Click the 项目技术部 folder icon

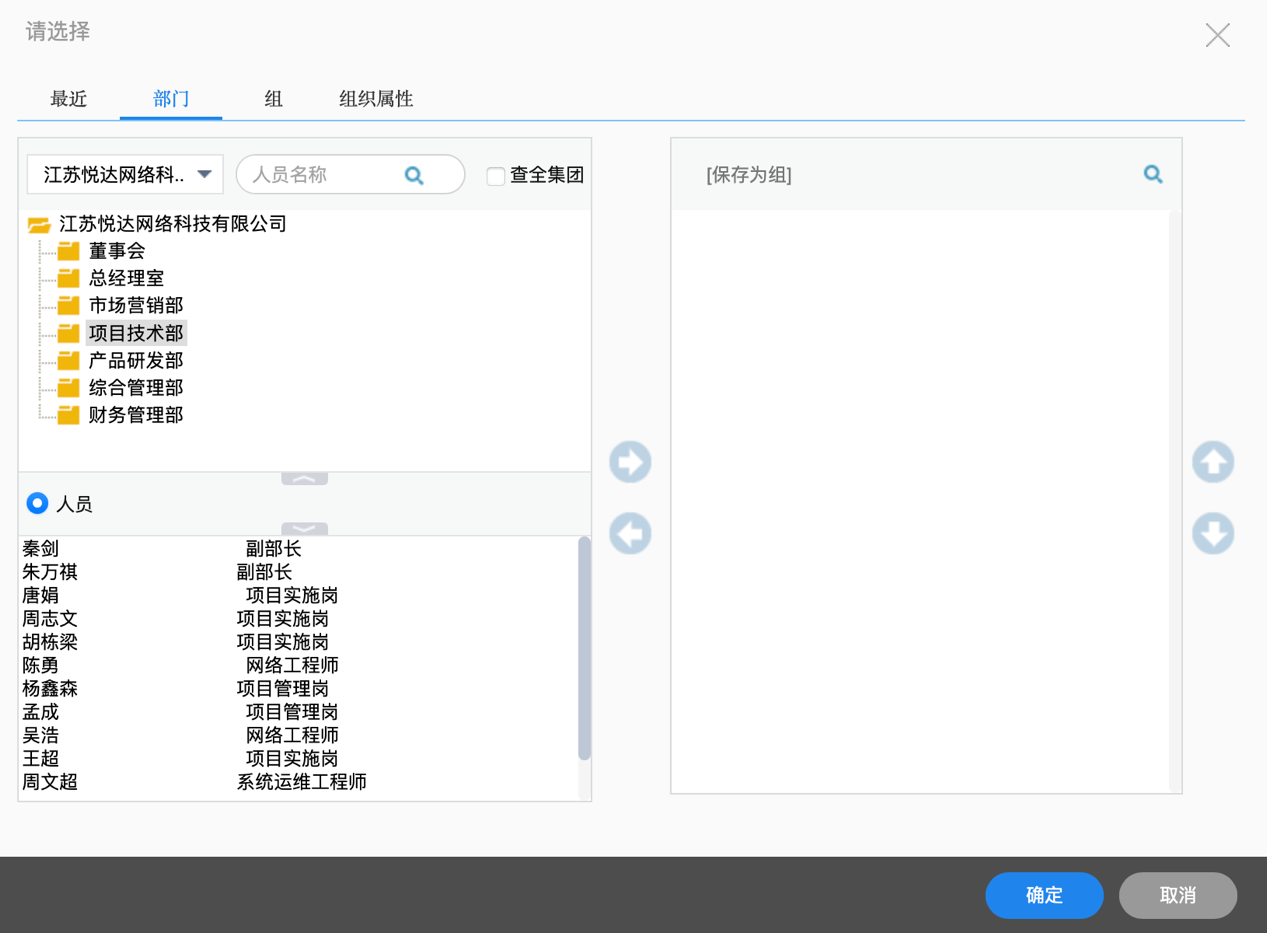(67, 332)
